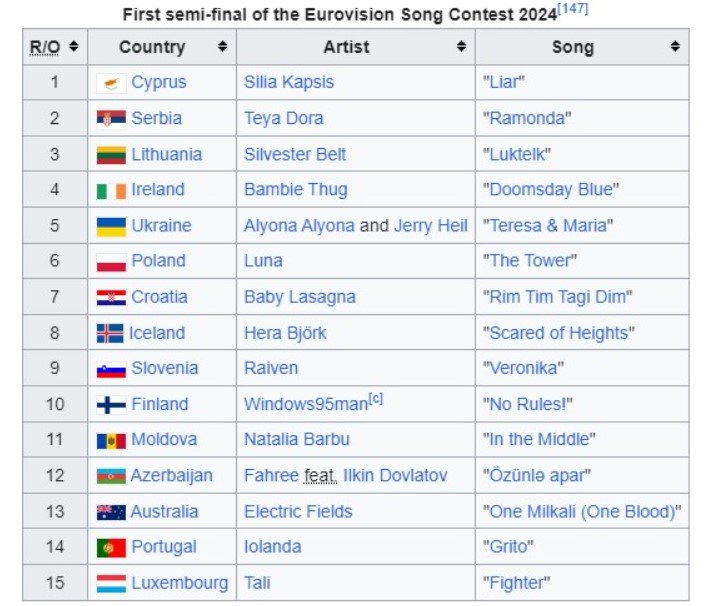This screenshot has width=715, height=606.
Task: Go to the Azerbaijan country link
Action: coord(171,476)
